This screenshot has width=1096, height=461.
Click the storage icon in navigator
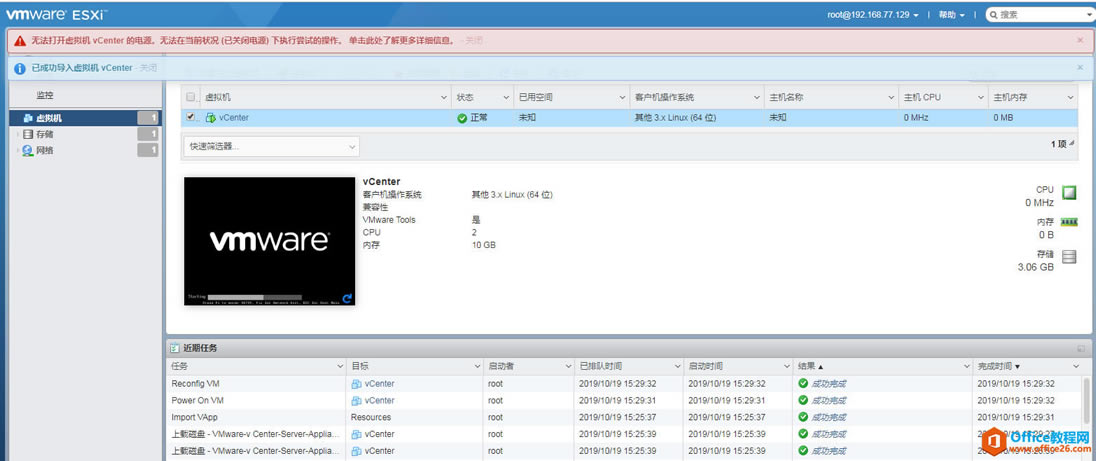(x=28, y=134)
